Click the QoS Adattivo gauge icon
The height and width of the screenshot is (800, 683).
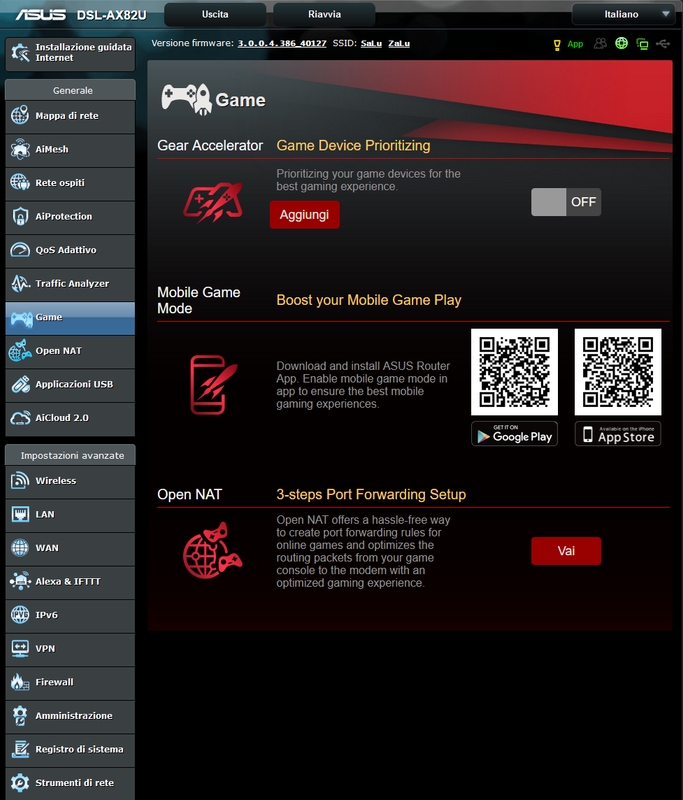pyautogui.click(x=20, y=249)
